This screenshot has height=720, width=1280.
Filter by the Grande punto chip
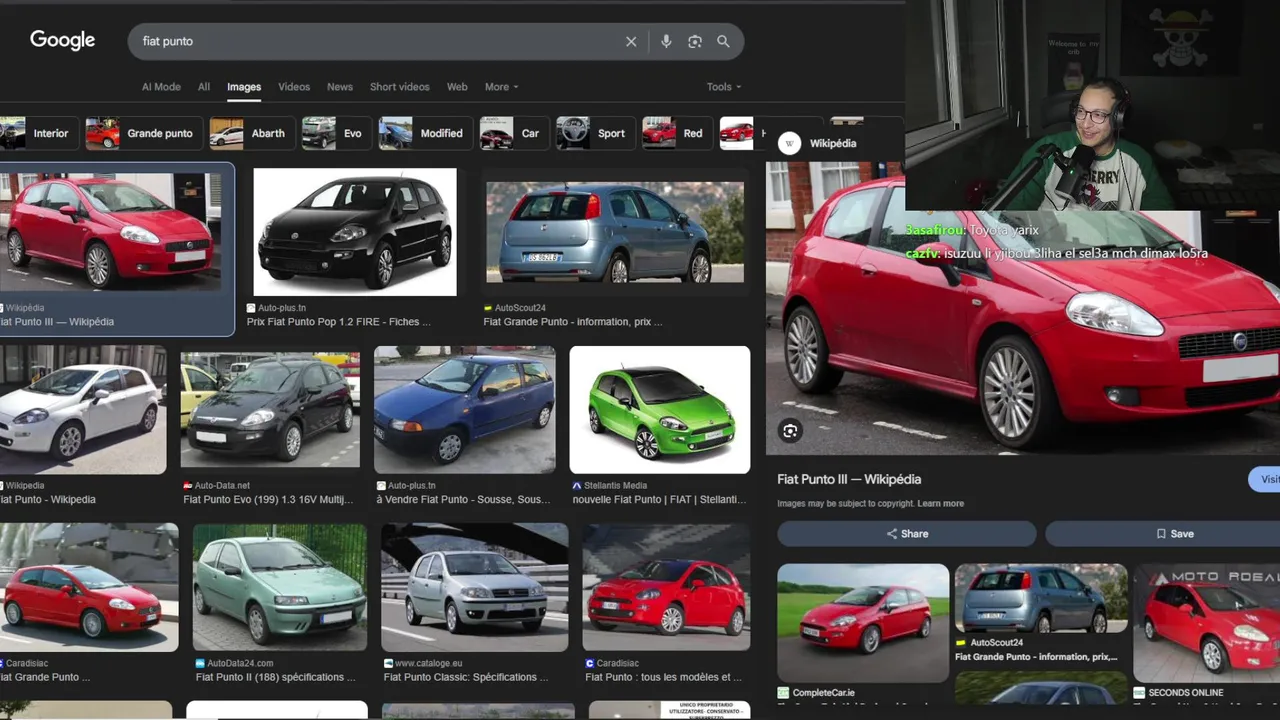(142, 133)
